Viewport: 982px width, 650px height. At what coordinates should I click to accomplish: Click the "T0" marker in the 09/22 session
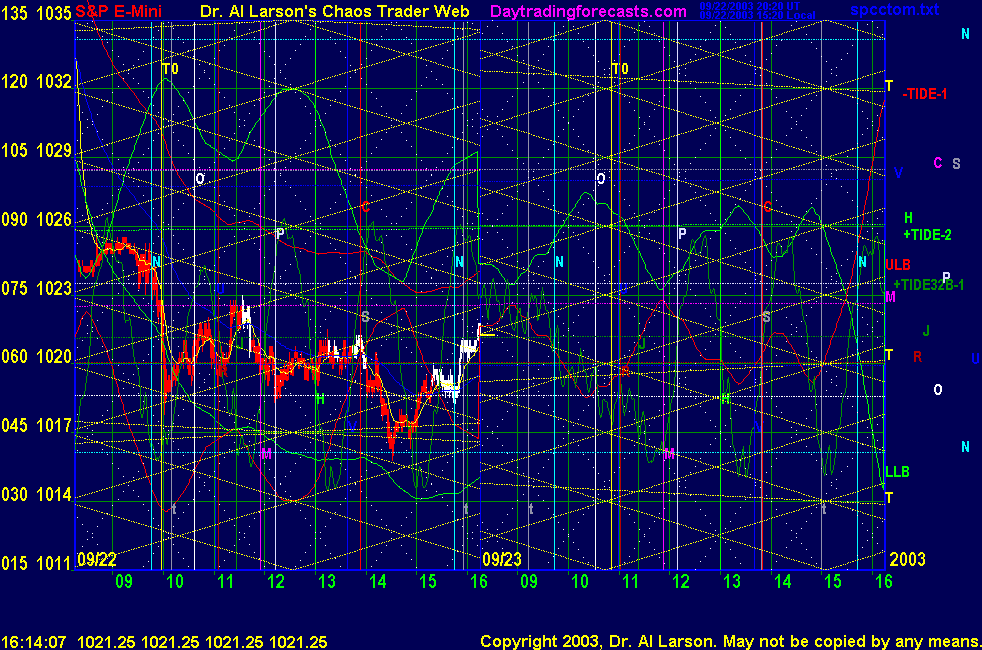(x=170, y=69)
